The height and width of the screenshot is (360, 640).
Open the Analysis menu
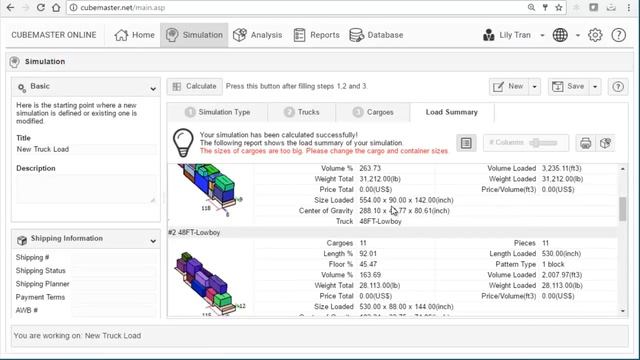pos(258,35)
